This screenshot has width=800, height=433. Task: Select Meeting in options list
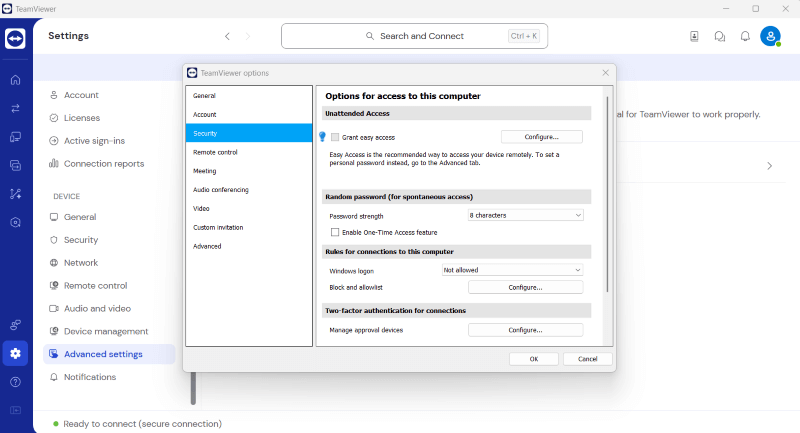pos(249,171)
